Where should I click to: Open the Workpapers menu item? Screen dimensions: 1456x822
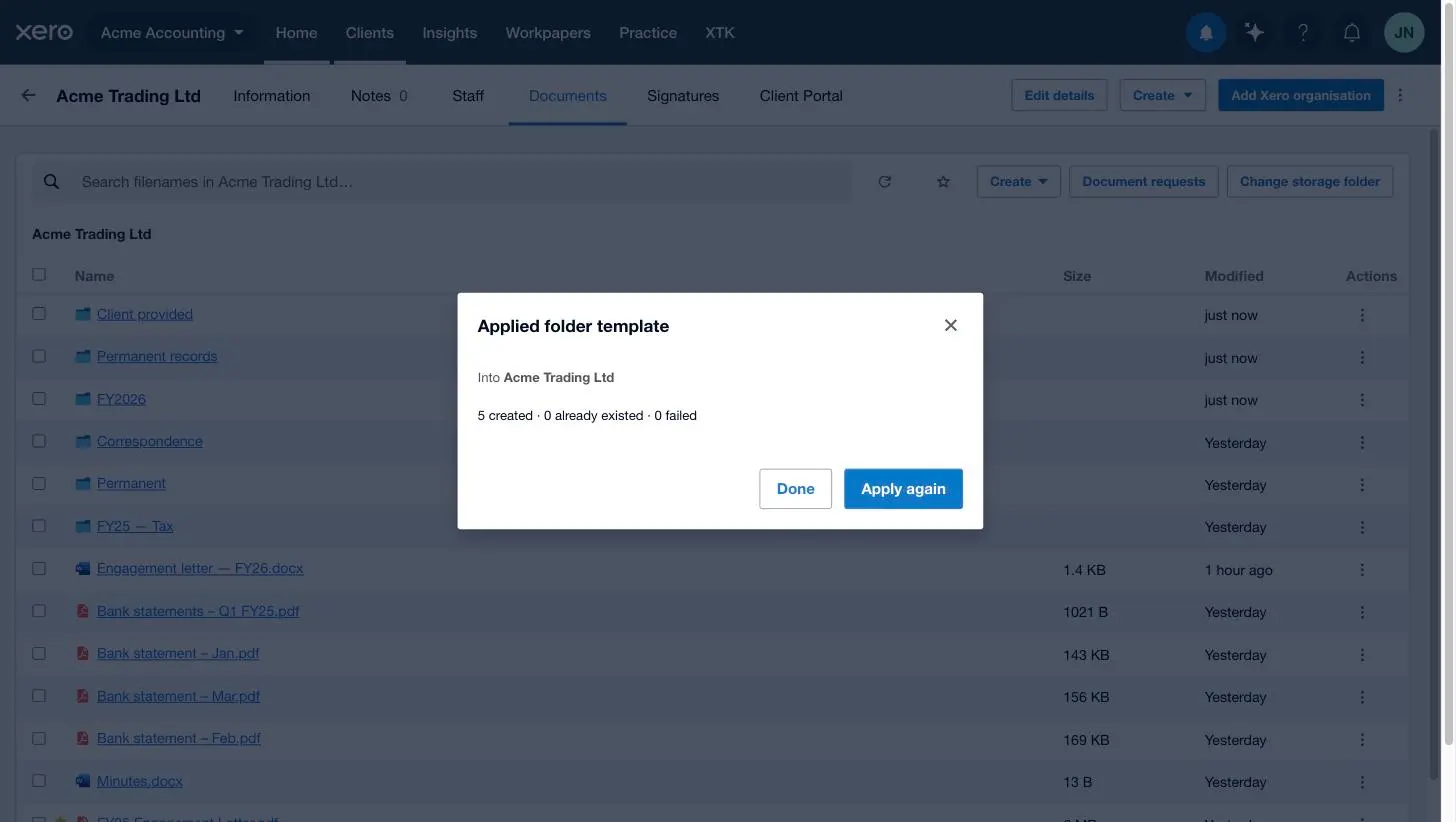pyautogui.click(x=548, y=33)
